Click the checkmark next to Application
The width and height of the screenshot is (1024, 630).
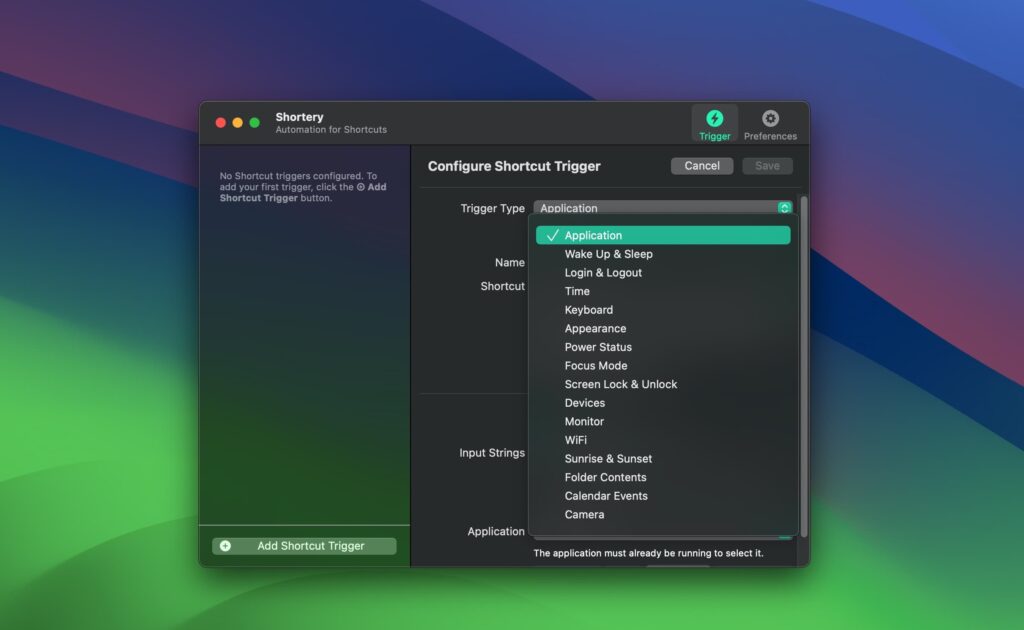coord(553,235)
